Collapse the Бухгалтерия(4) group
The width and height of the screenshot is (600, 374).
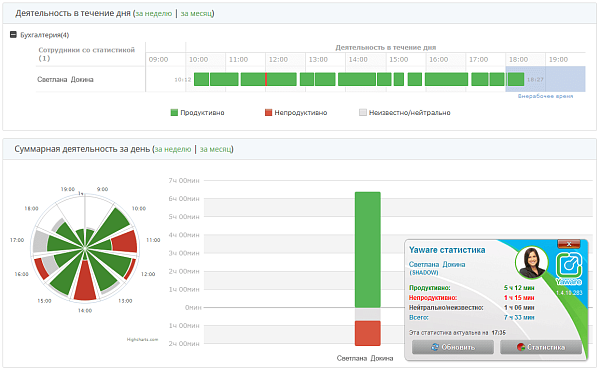click(13, 35)
